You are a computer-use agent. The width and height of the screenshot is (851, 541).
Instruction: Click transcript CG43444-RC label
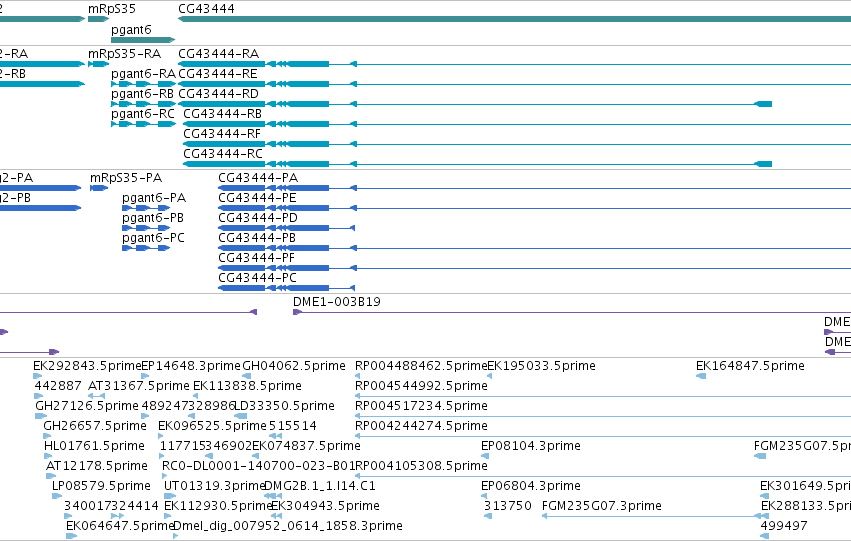point(223,154)
